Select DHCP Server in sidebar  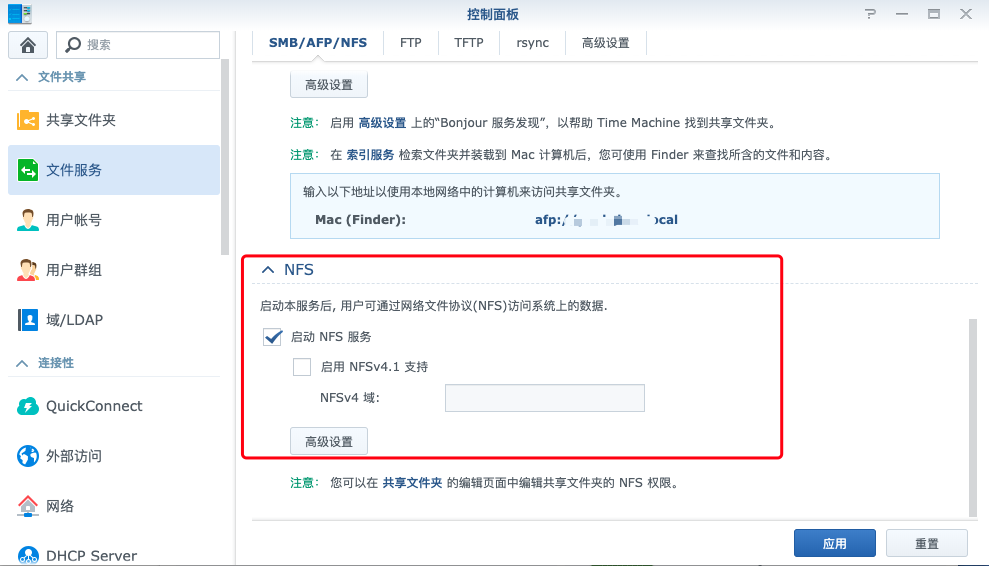point(114,555)
